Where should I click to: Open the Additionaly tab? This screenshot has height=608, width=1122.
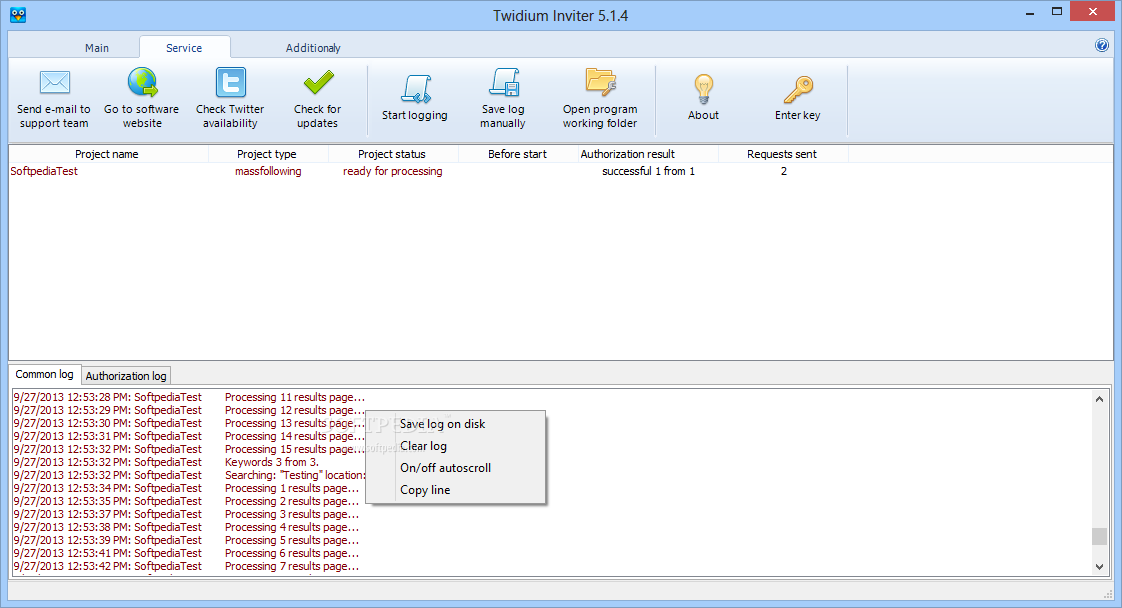(313, 48)
